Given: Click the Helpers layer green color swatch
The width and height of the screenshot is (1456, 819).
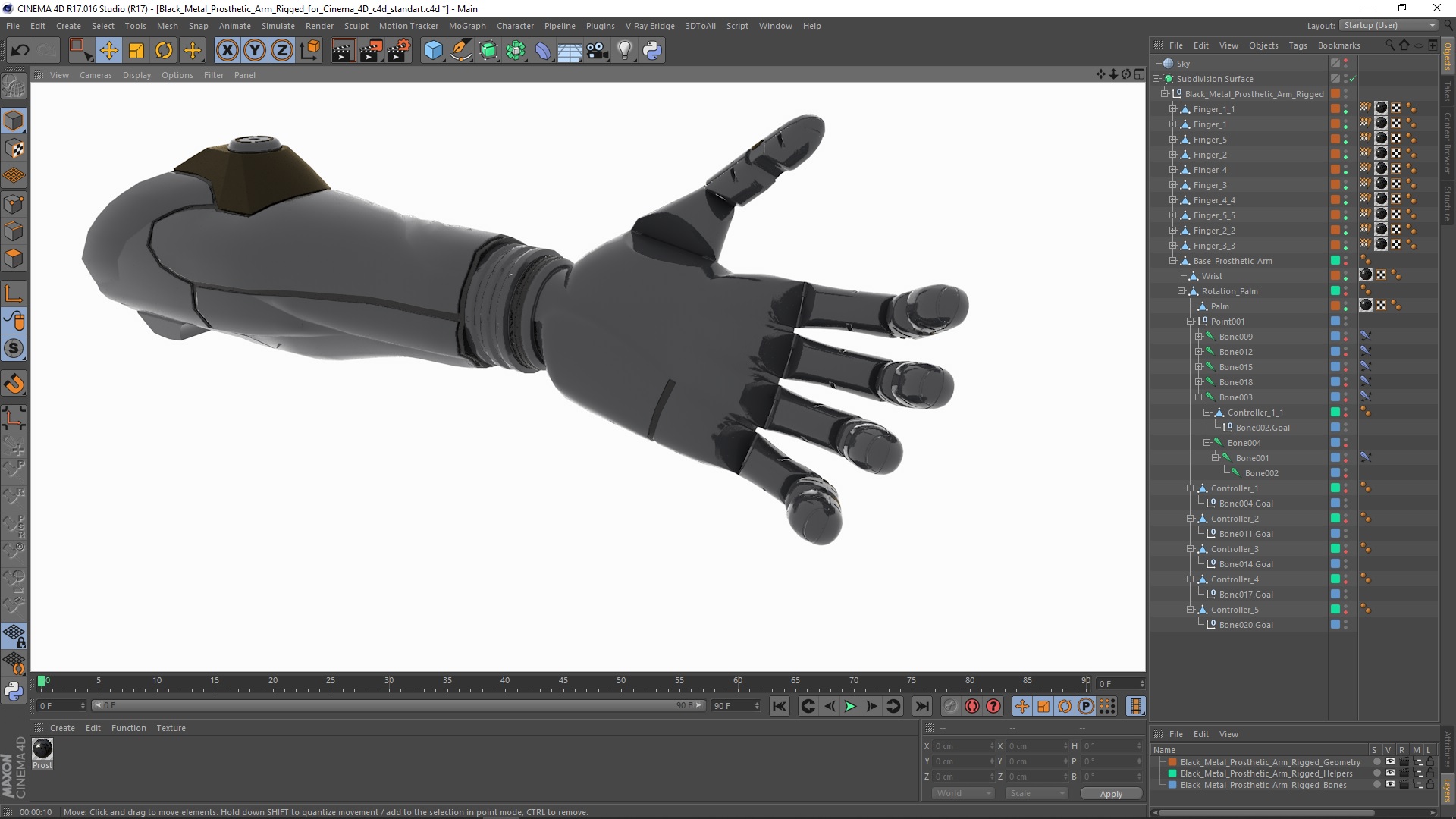Looking at the screenshot, I should pyautogui.click(x=1172, y=773).
